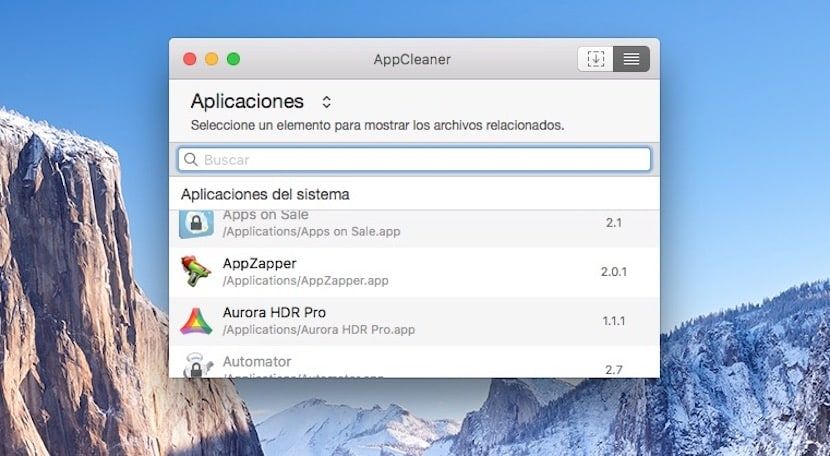Image resolution: width=830 pixels, height=456 pixels.
Task: Select the Automator robot icon
Action: 197,365
